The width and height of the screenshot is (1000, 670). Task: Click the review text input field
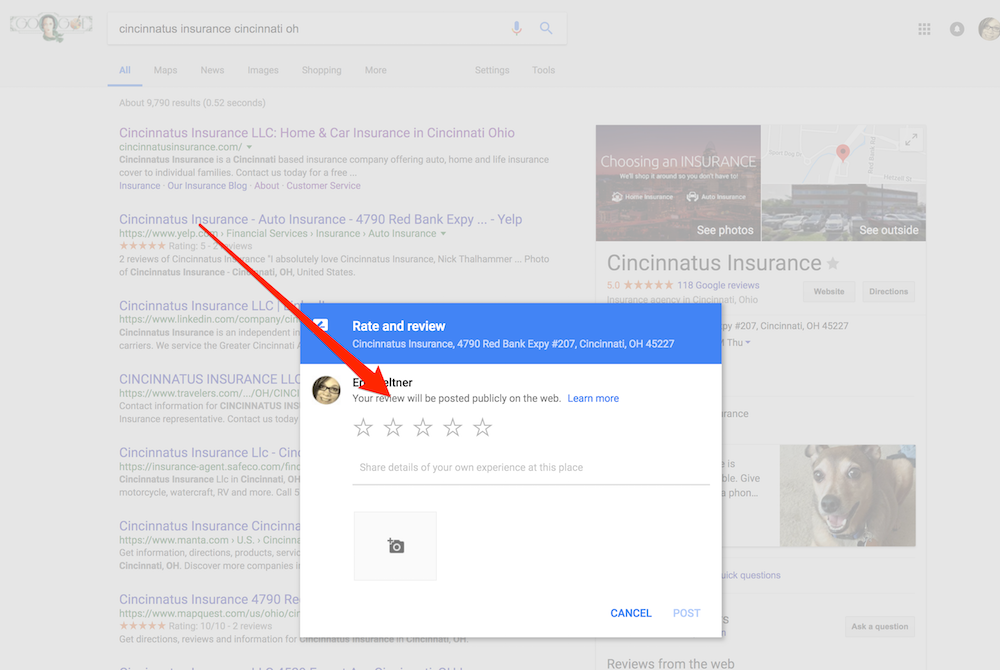point(531,468)
